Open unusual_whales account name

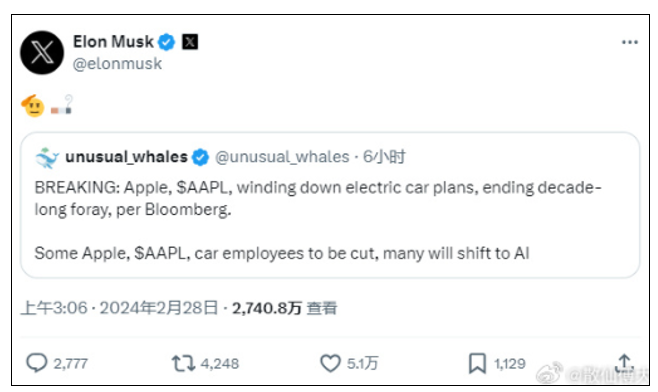126,157
